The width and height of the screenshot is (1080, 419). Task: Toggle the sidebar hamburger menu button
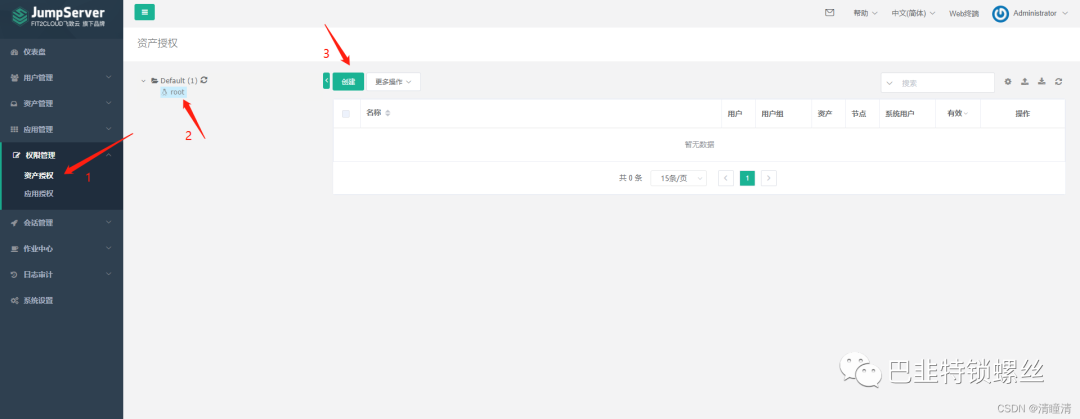click(144, 13)
